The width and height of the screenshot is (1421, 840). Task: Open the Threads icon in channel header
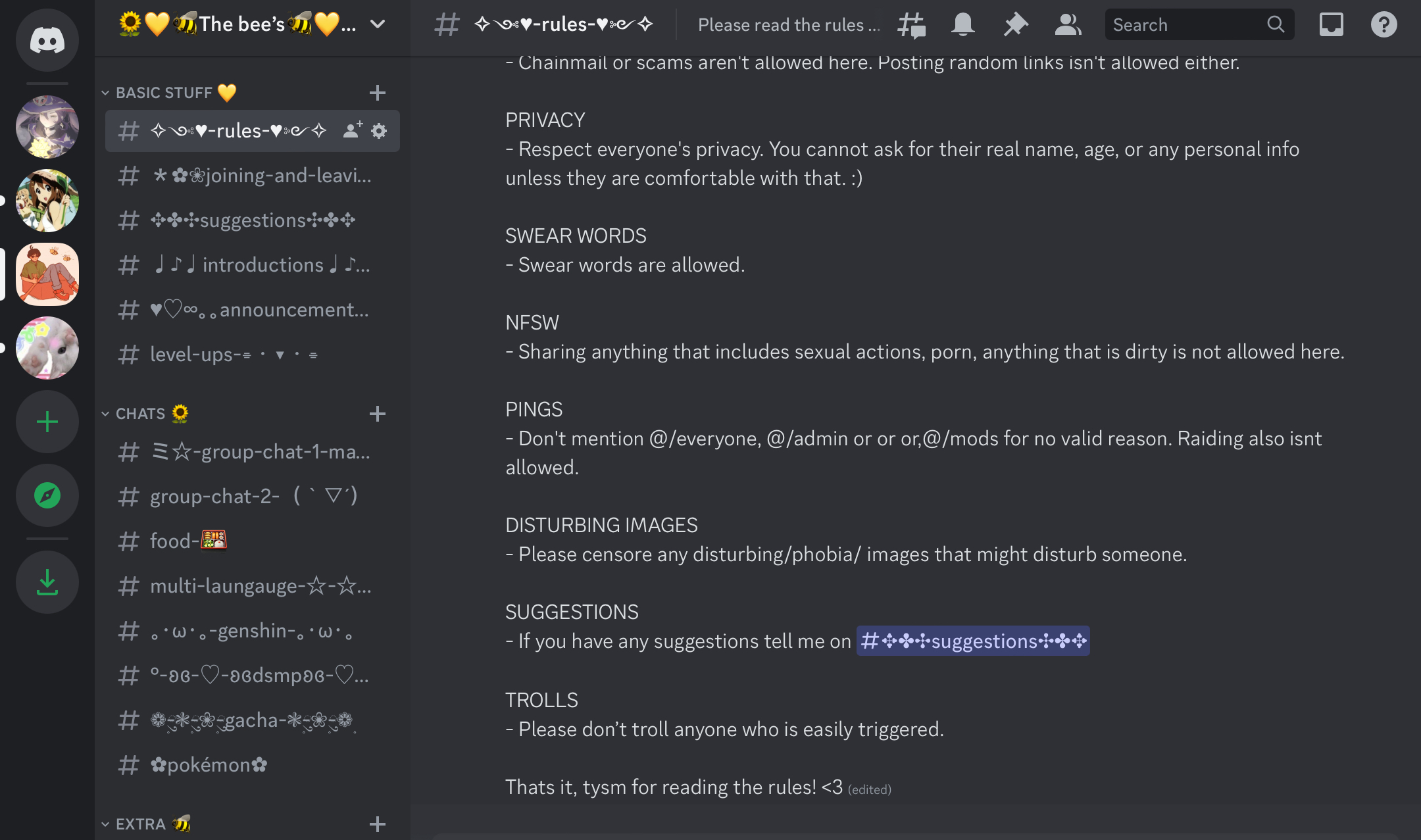coord(911,24)
